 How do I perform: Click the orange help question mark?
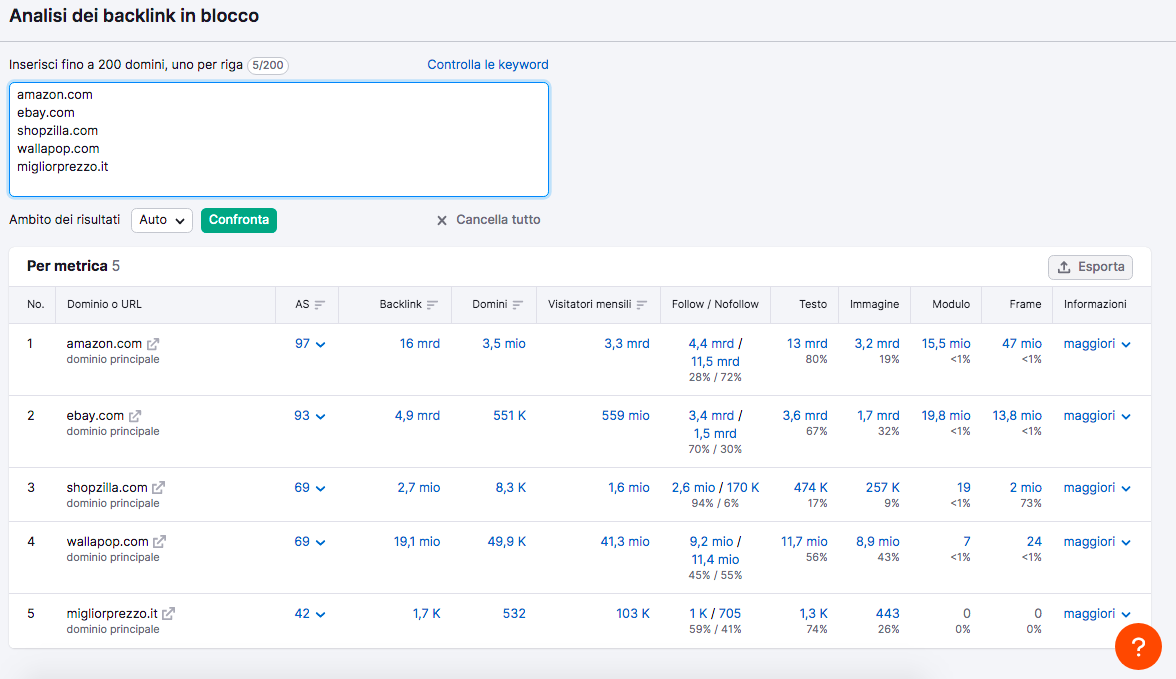click(x=1138, y=647)
